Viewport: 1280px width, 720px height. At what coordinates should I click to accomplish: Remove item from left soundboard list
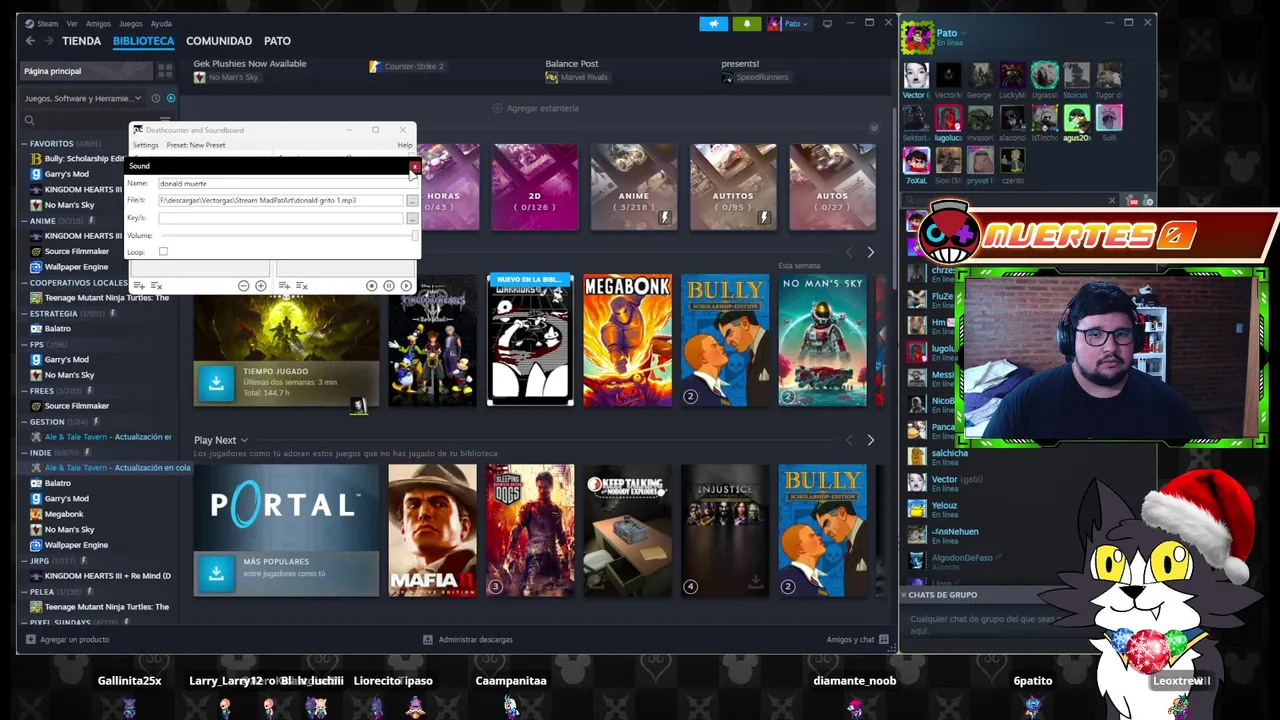pos(157,286)
